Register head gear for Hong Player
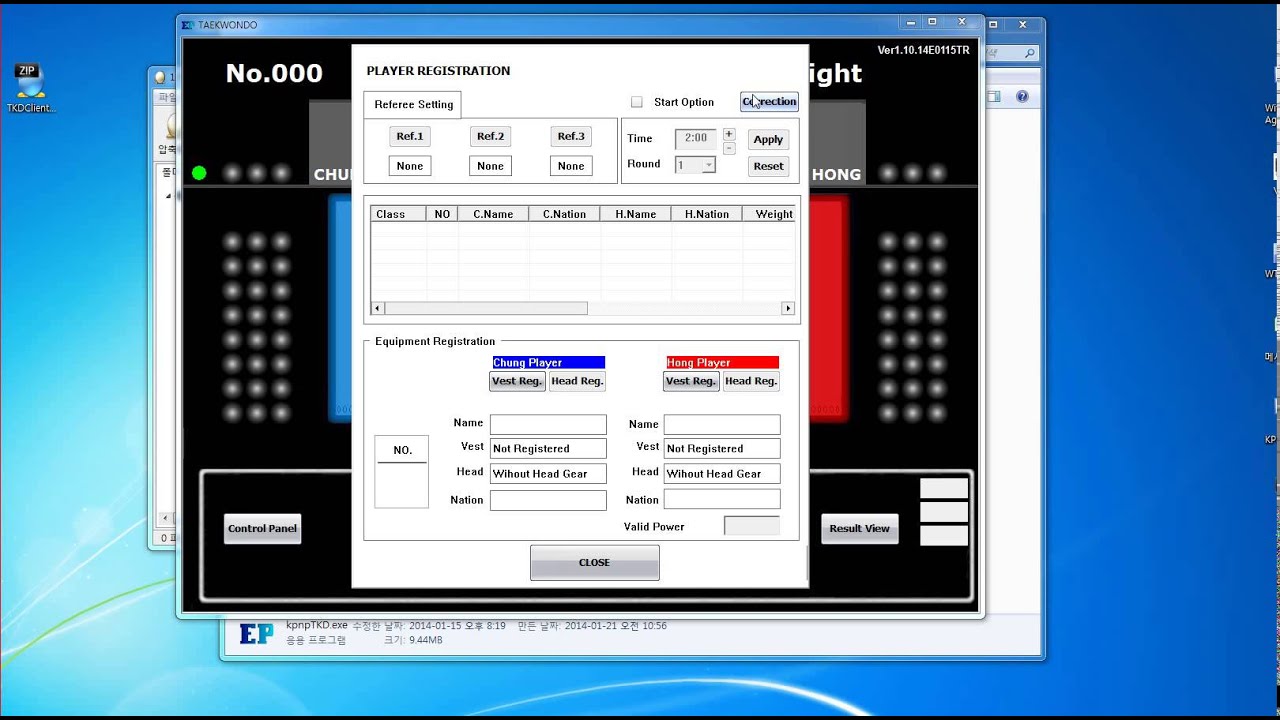The width and height of the screenshot is (1280, 720). [x=751, y=381]
